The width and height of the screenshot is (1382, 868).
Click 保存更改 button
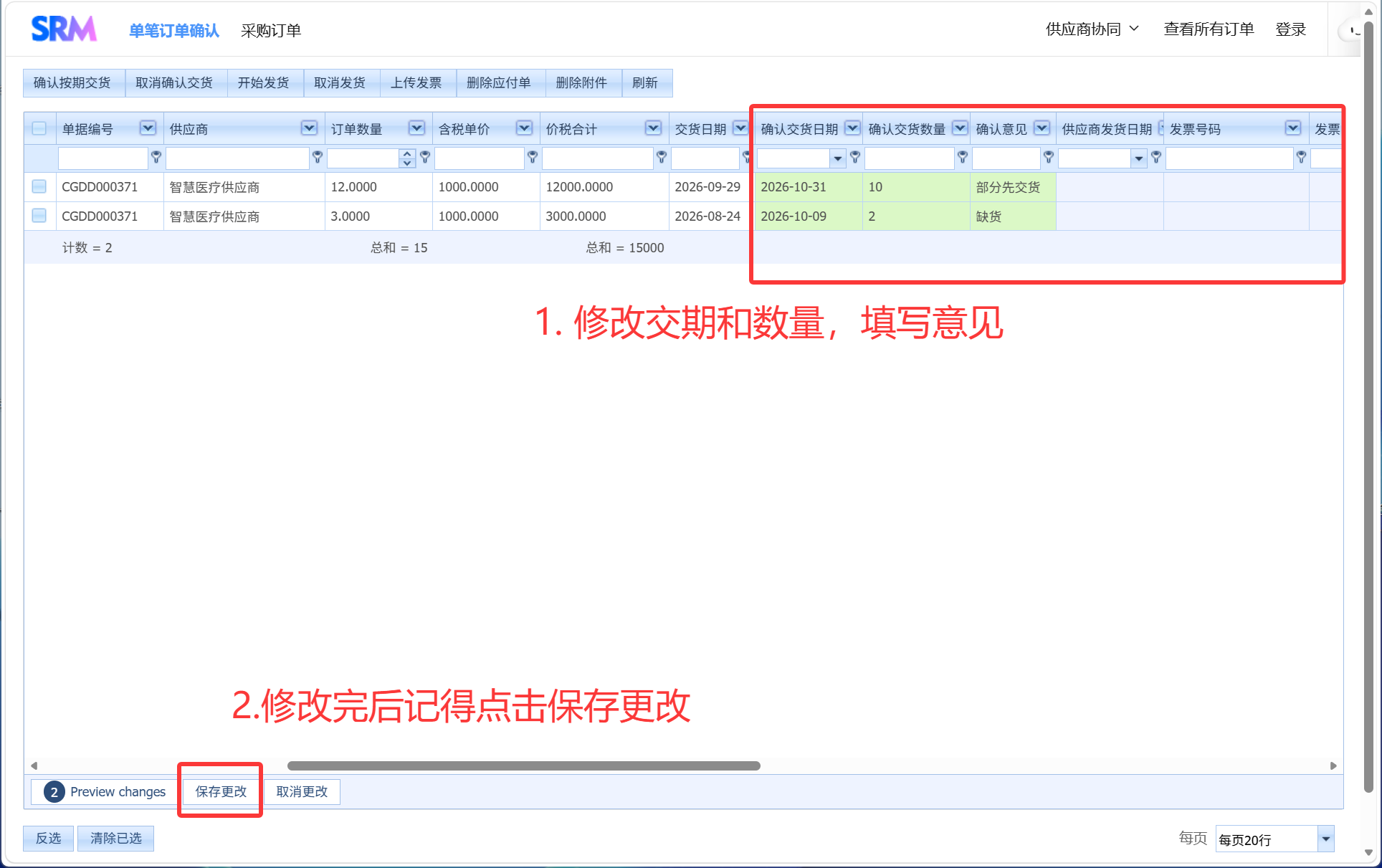click(221, 792)
